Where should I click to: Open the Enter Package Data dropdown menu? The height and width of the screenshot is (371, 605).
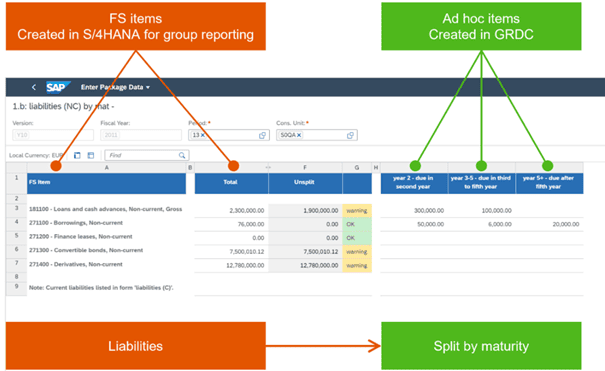(x=115, y=87)
